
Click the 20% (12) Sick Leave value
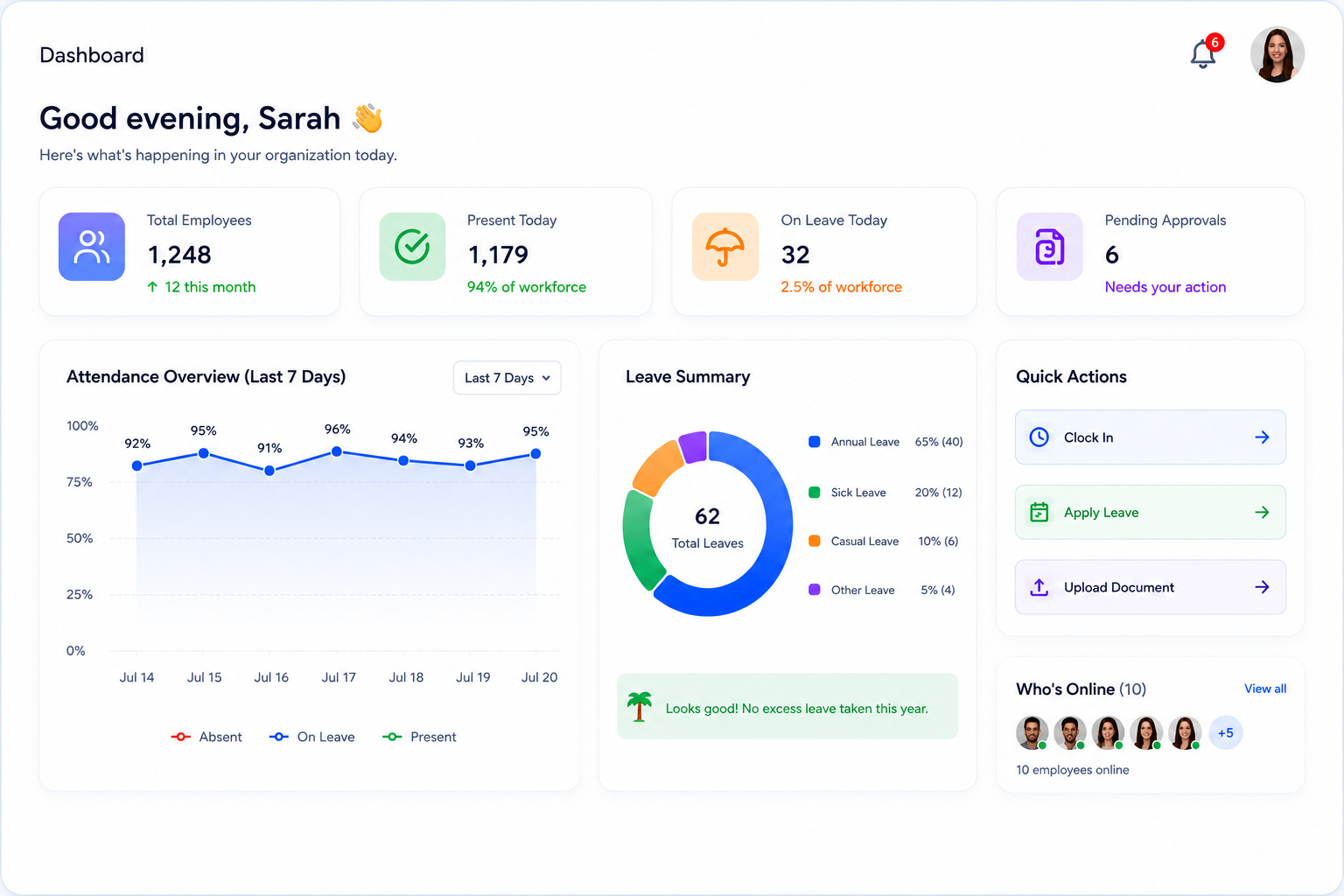pyautogui.click(x=939, y=493)
